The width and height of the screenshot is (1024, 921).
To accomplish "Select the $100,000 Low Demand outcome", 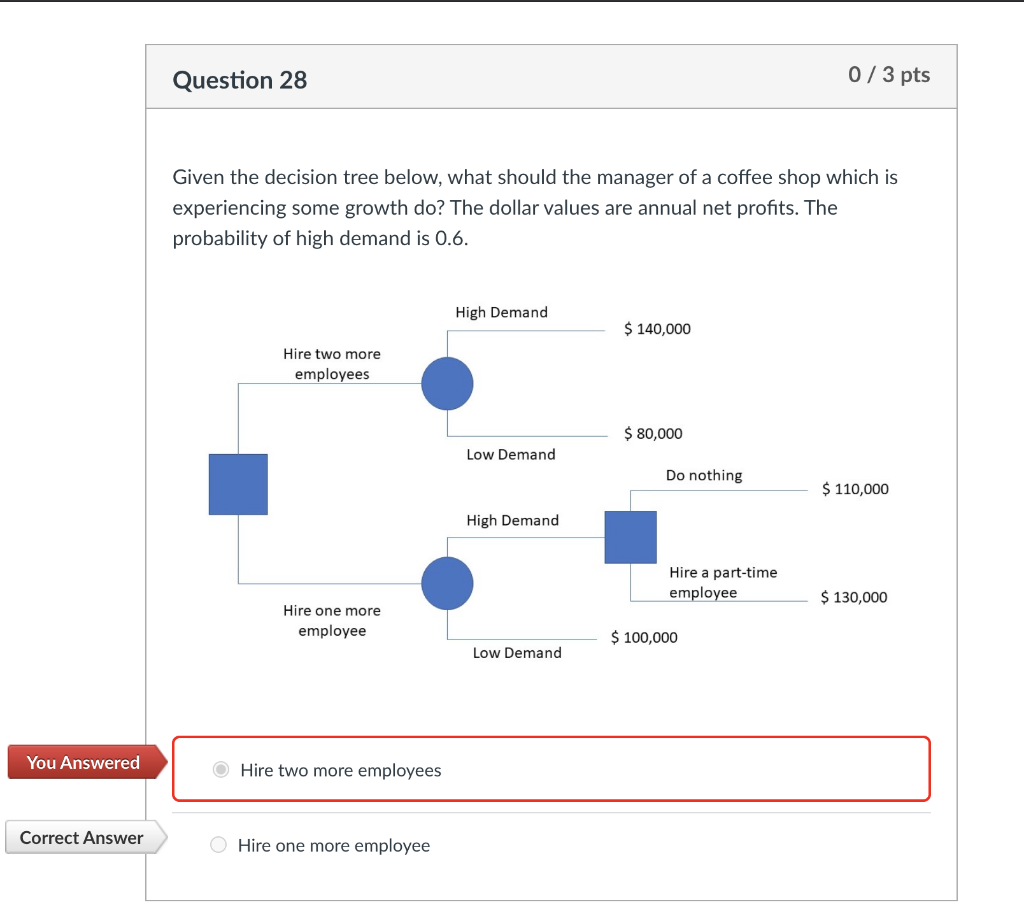I will [645, 637].
